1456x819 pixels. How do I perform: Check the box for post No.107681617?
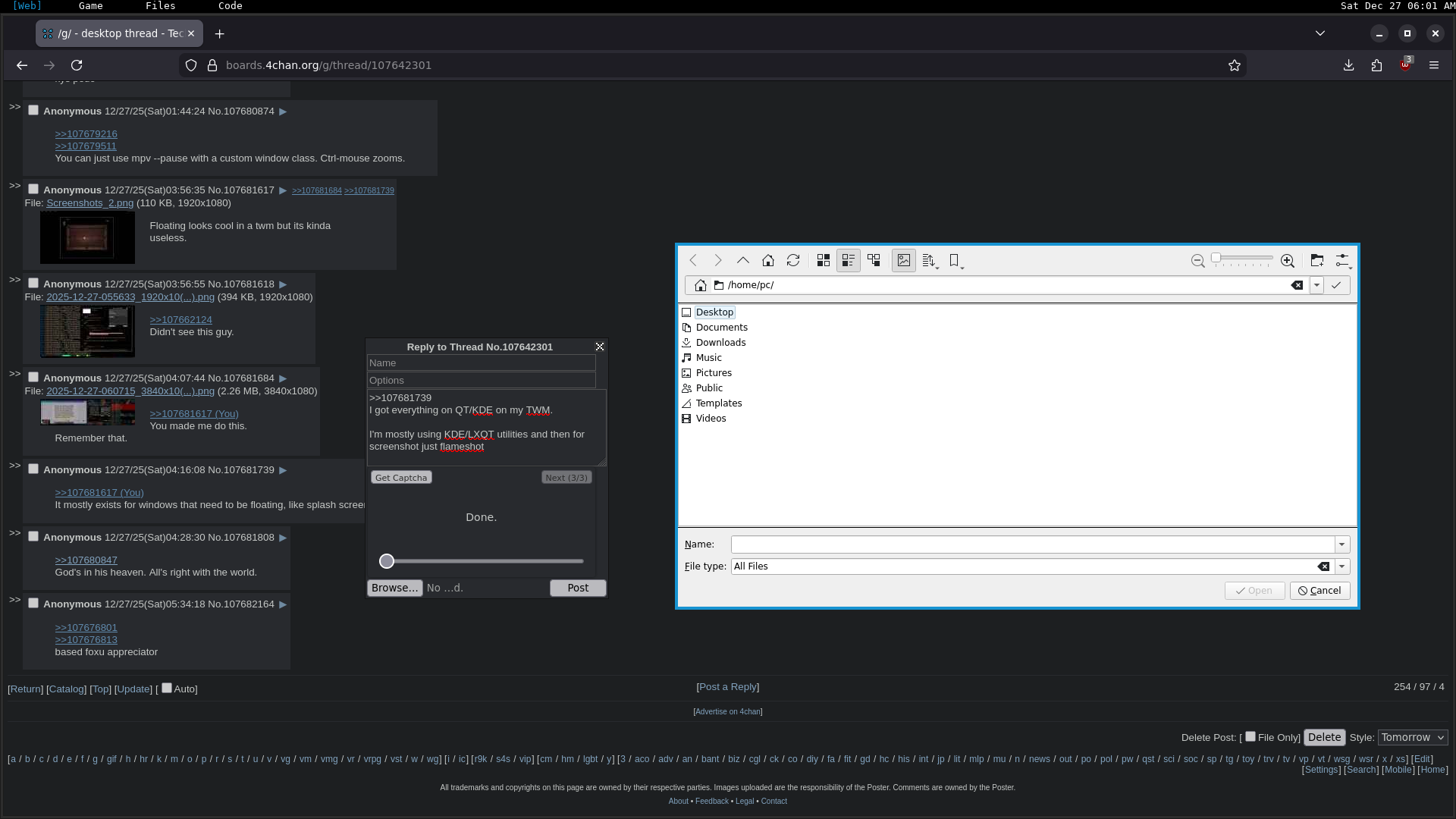[x=33, y=189]
